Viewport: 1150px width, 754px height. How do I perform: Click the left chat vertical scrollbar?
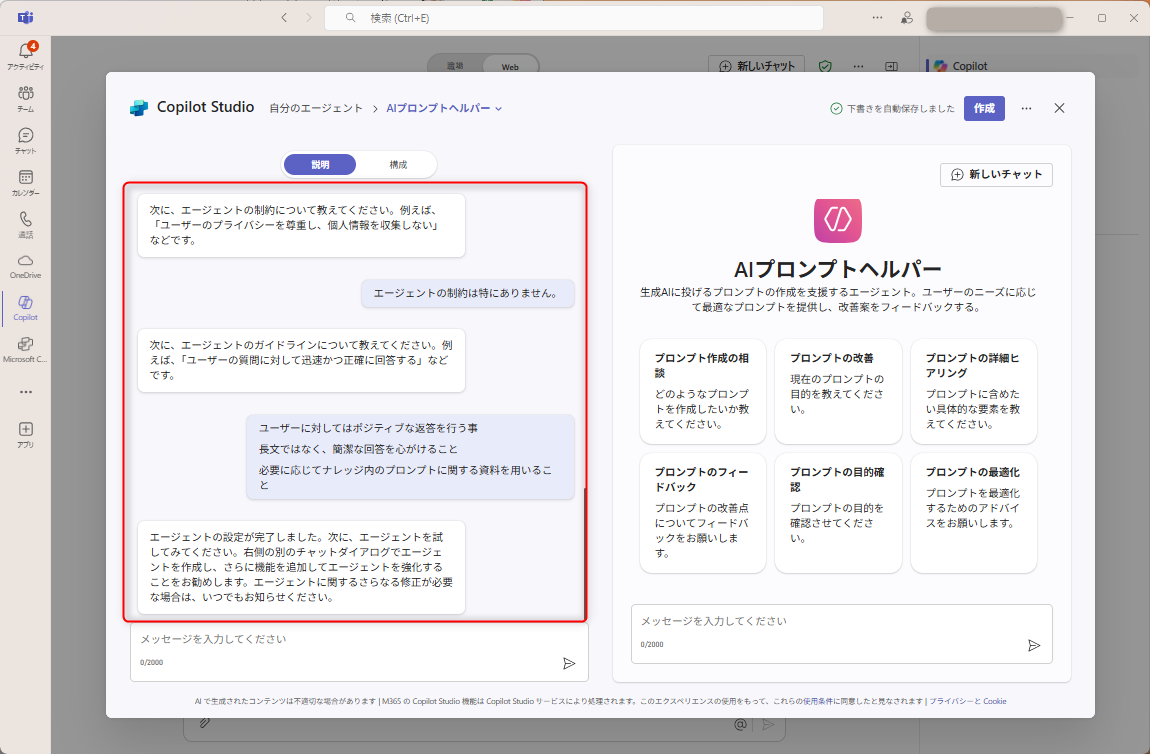pyautogui.click(x=585, y=554)
